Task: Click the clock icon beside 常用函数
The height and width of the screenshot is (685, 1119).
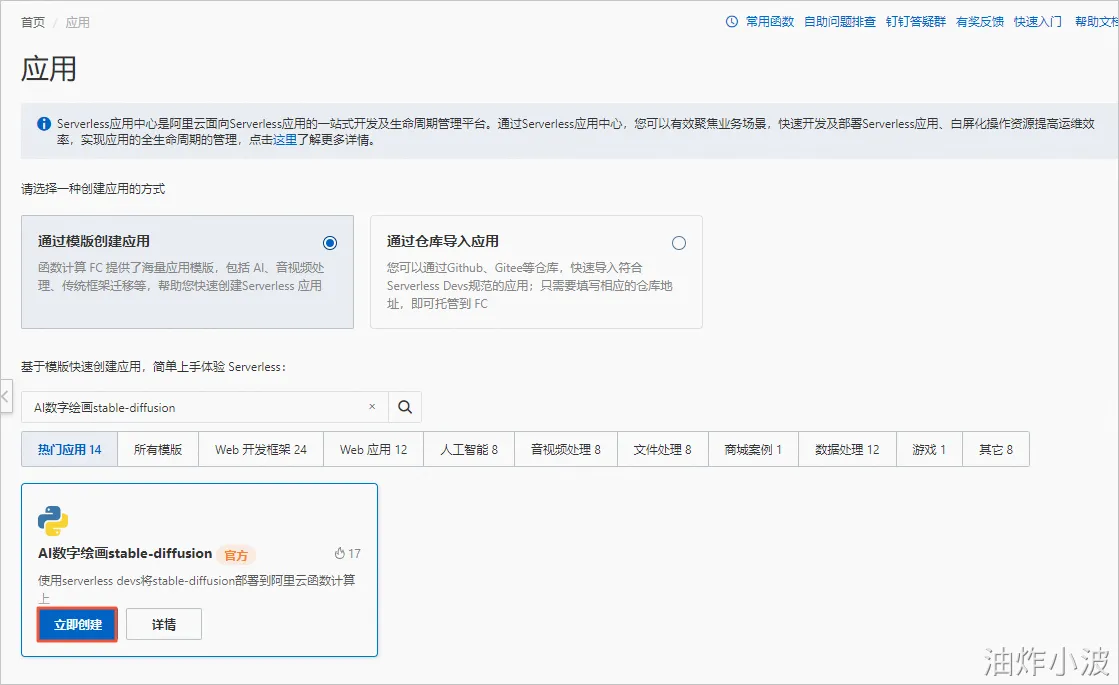Action: click(x=731, y=21)
